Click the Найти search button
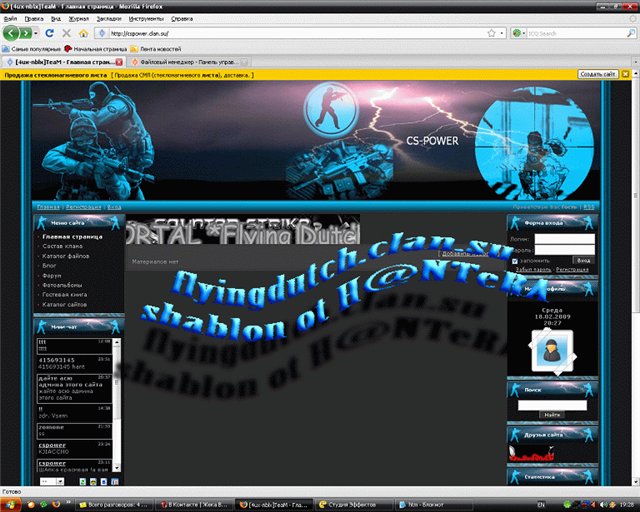This screenshot has width=640, height=512. coord(552,415)
